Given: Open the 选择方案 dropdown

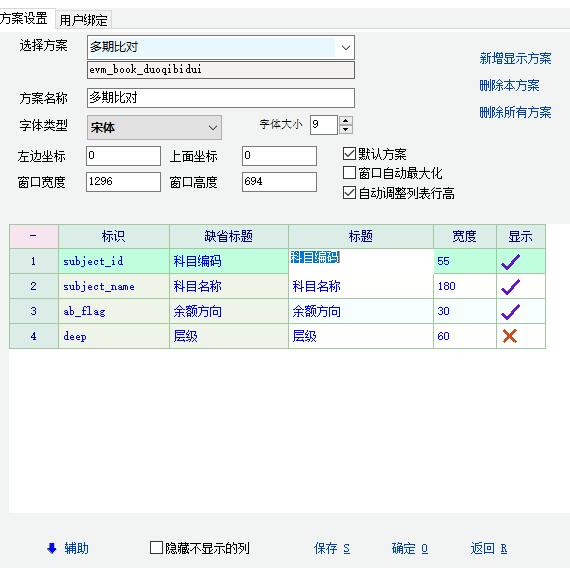Looking at the screenshot, I should (x=346, y=47).
